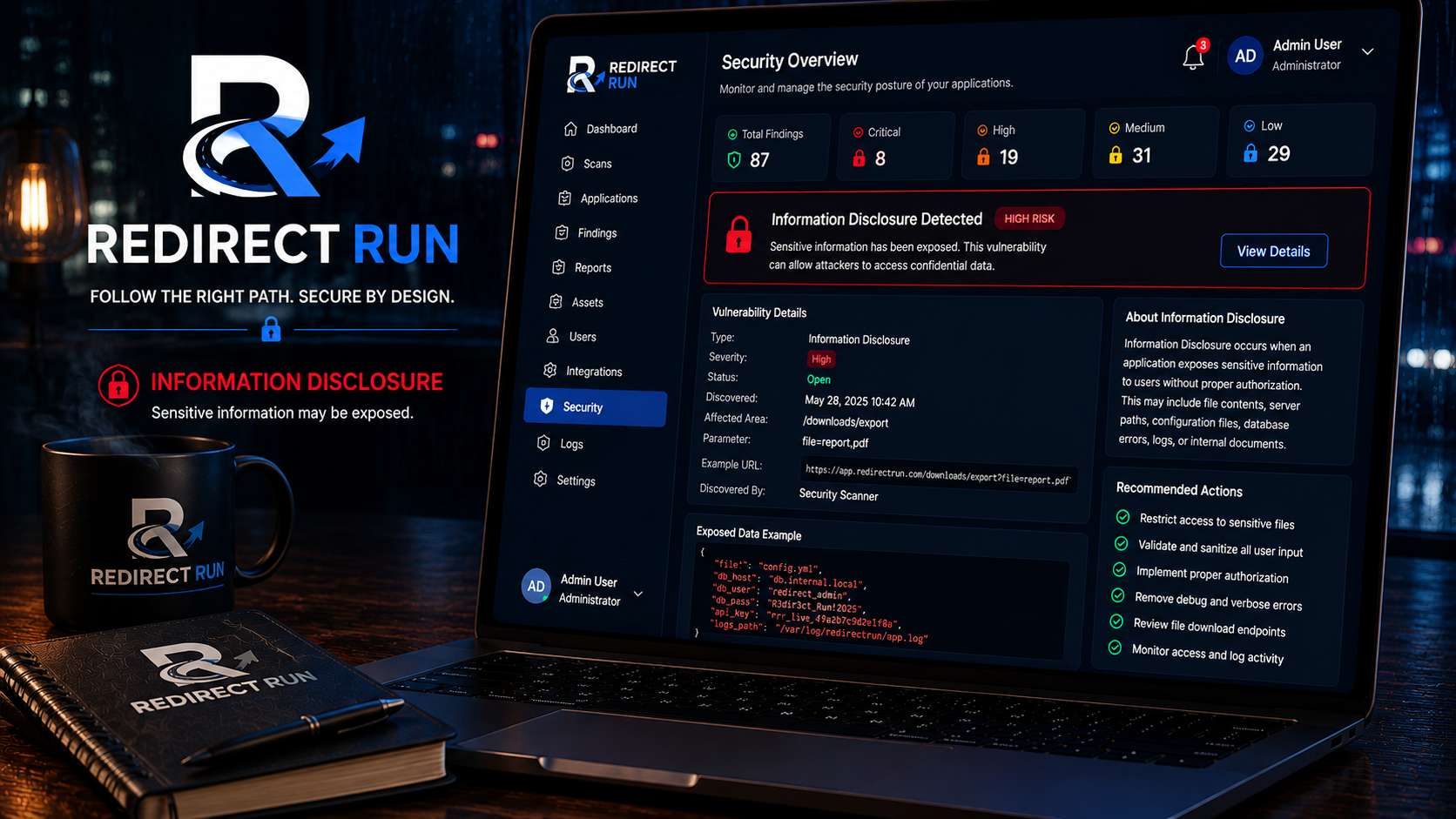
Task: Click the High card orange lock icon
Action: pos(983,157)
